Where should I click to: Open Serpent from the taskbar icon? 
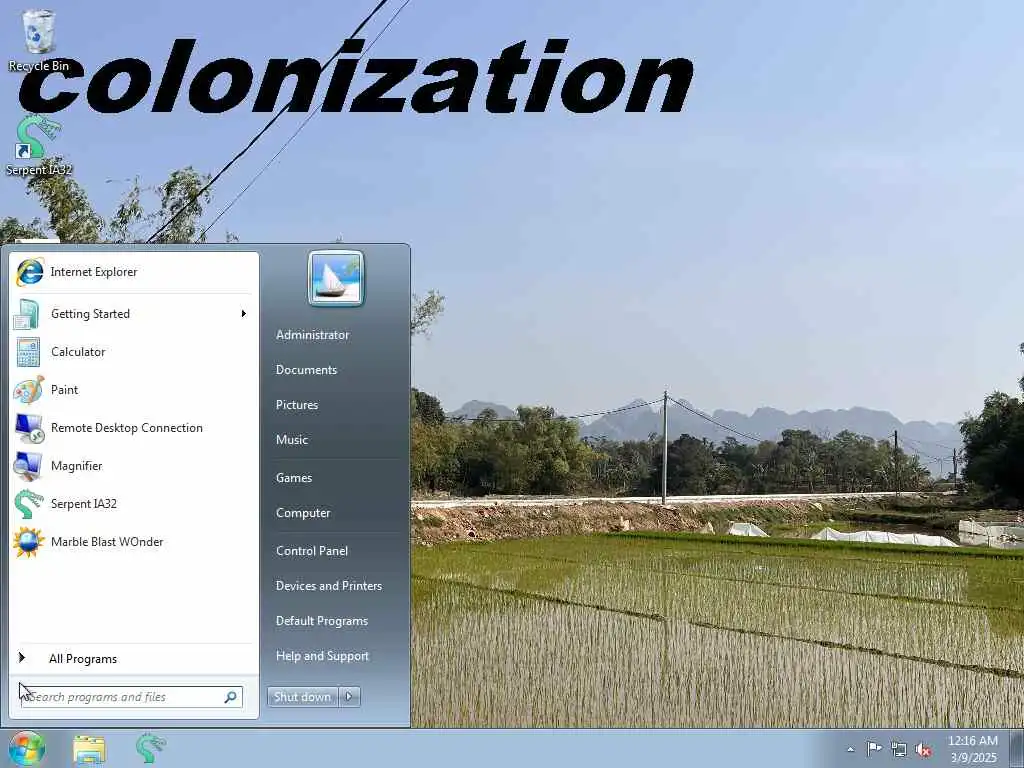pos(151,748)
